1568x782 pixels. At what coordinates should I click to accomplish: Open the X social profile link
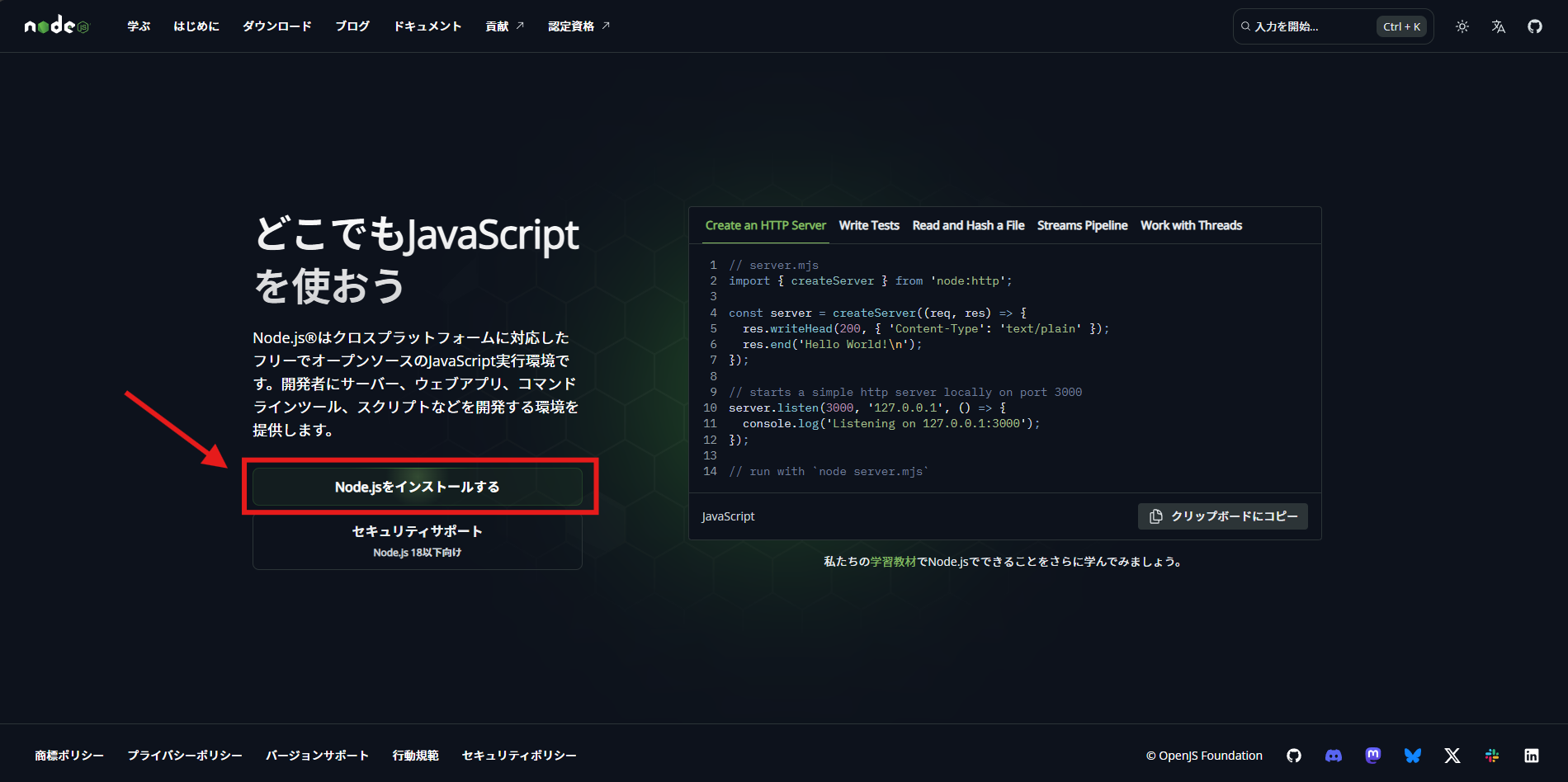[x=1452, y=755]
